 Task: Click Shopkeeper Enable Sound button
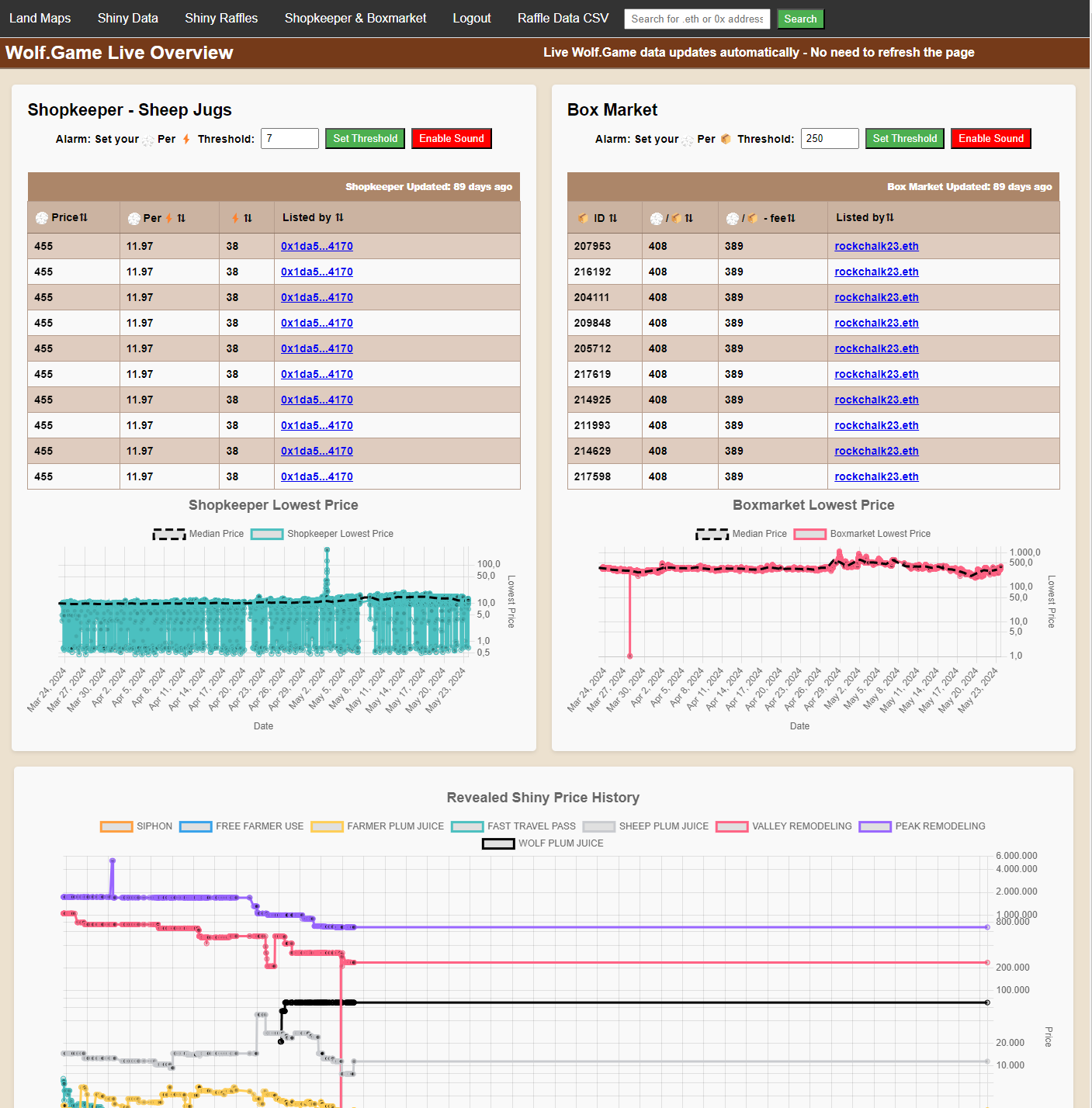coord(452,138)
